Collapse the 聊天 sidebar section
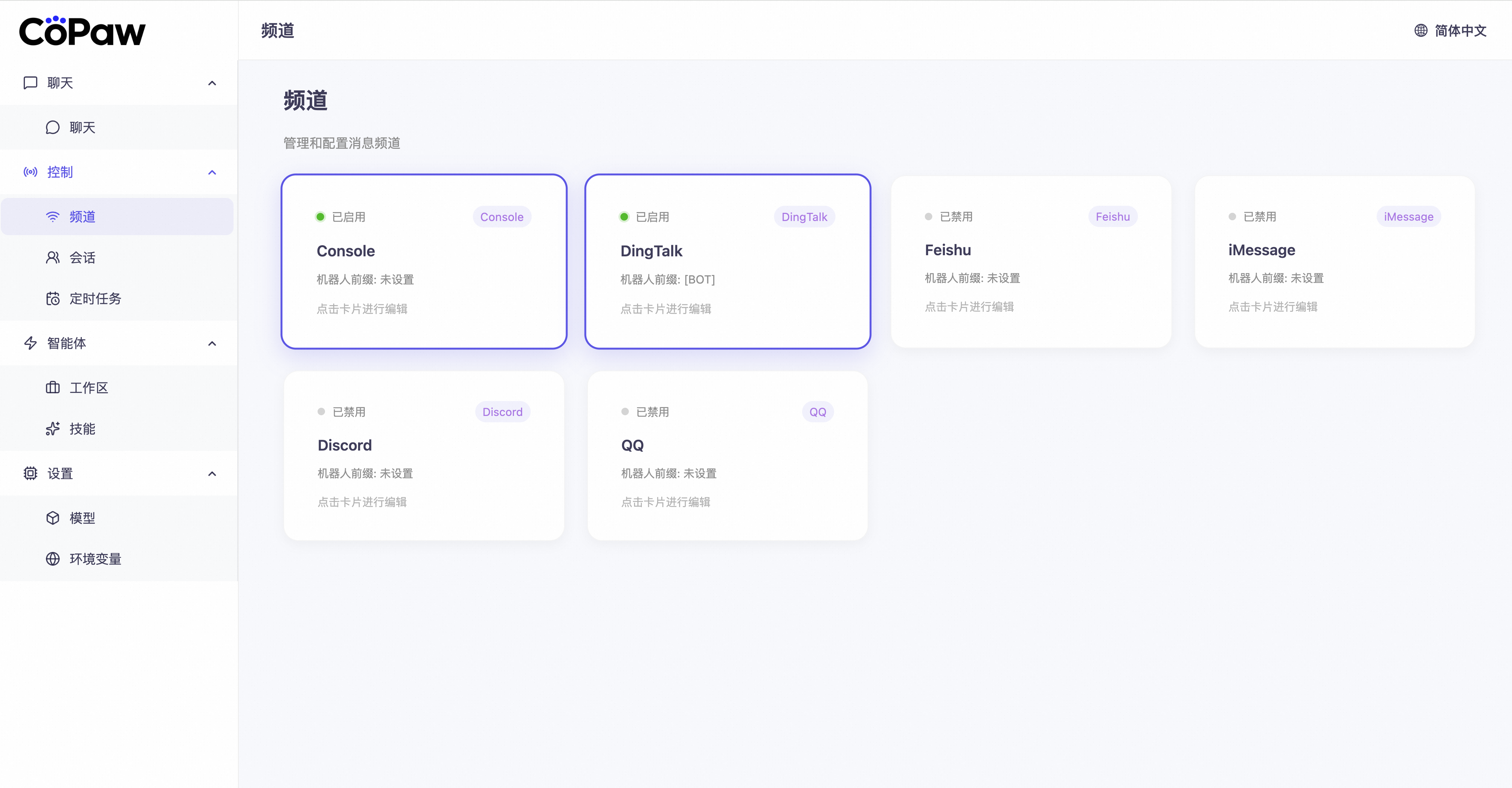Image resolution: width=1512 pixels, height=788 pixels. click(212, 83)
